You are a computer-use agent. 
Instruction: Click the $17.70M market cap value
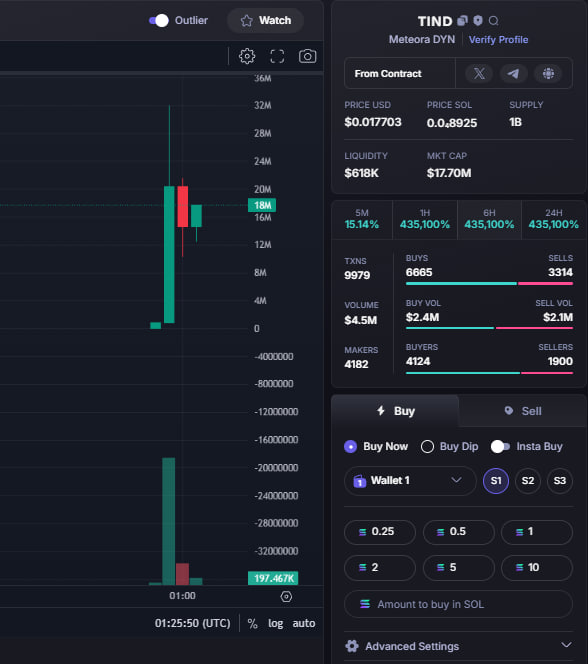[x=449, y=173]
